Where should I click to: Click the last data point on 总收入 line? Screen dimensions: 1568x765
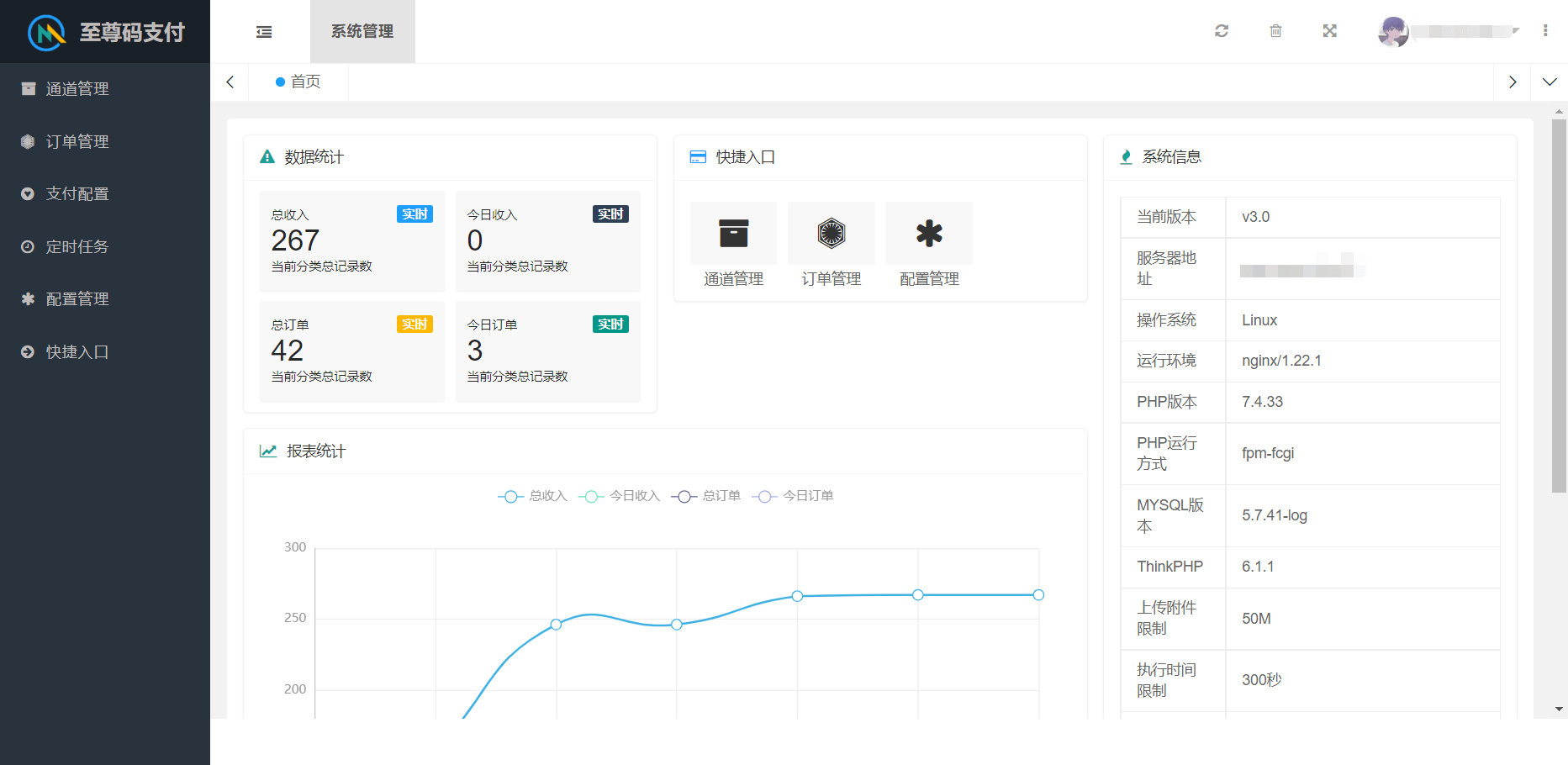coord(1038,595)
